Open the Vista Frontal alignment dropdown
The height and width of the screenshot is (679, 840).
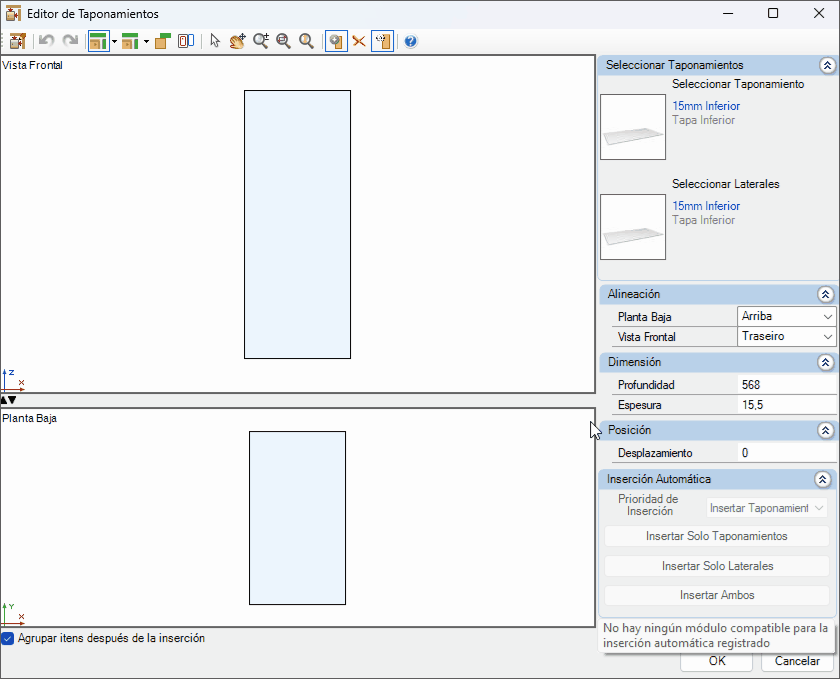pos(786,337)
